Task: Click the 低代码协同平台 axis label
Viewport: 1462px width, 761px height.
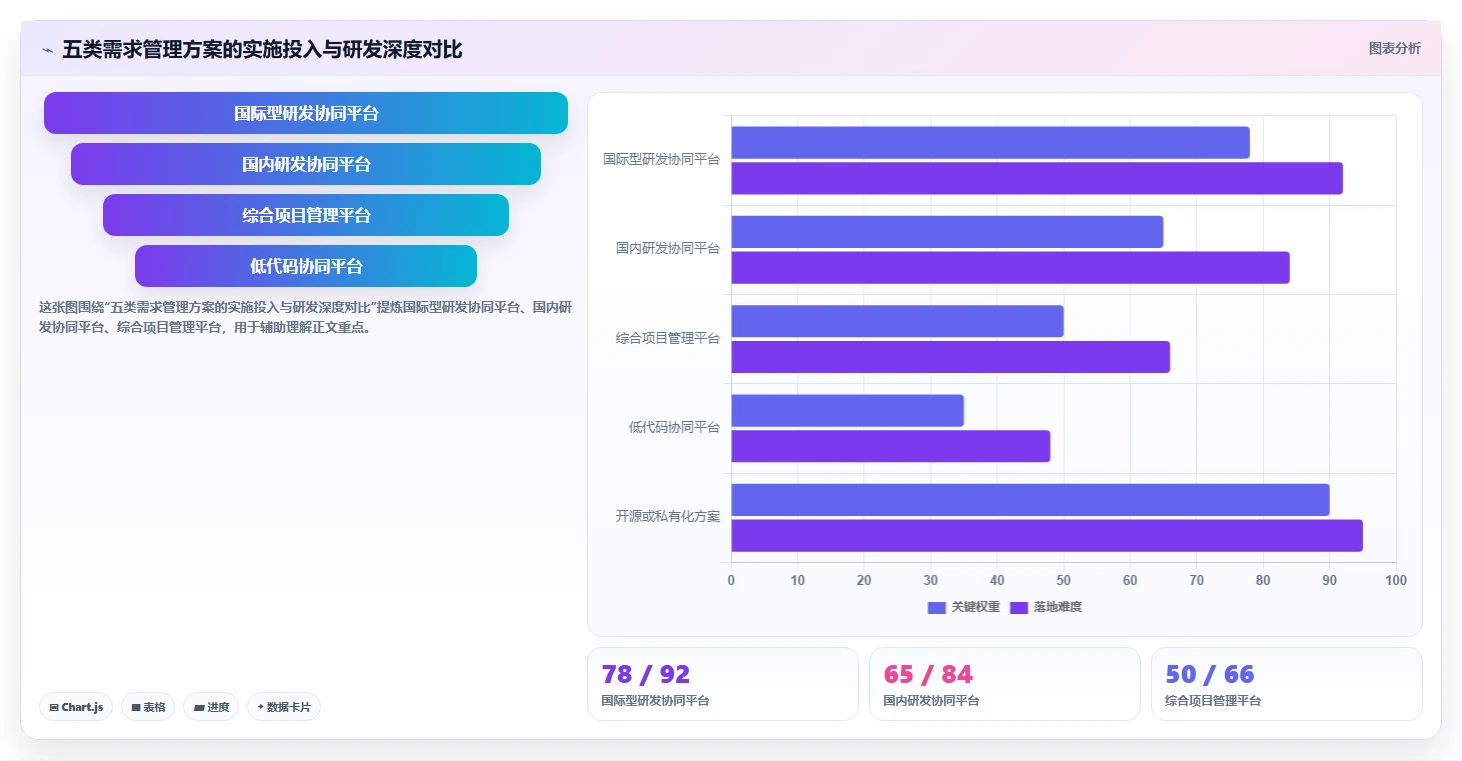Action: pos(674,427)
